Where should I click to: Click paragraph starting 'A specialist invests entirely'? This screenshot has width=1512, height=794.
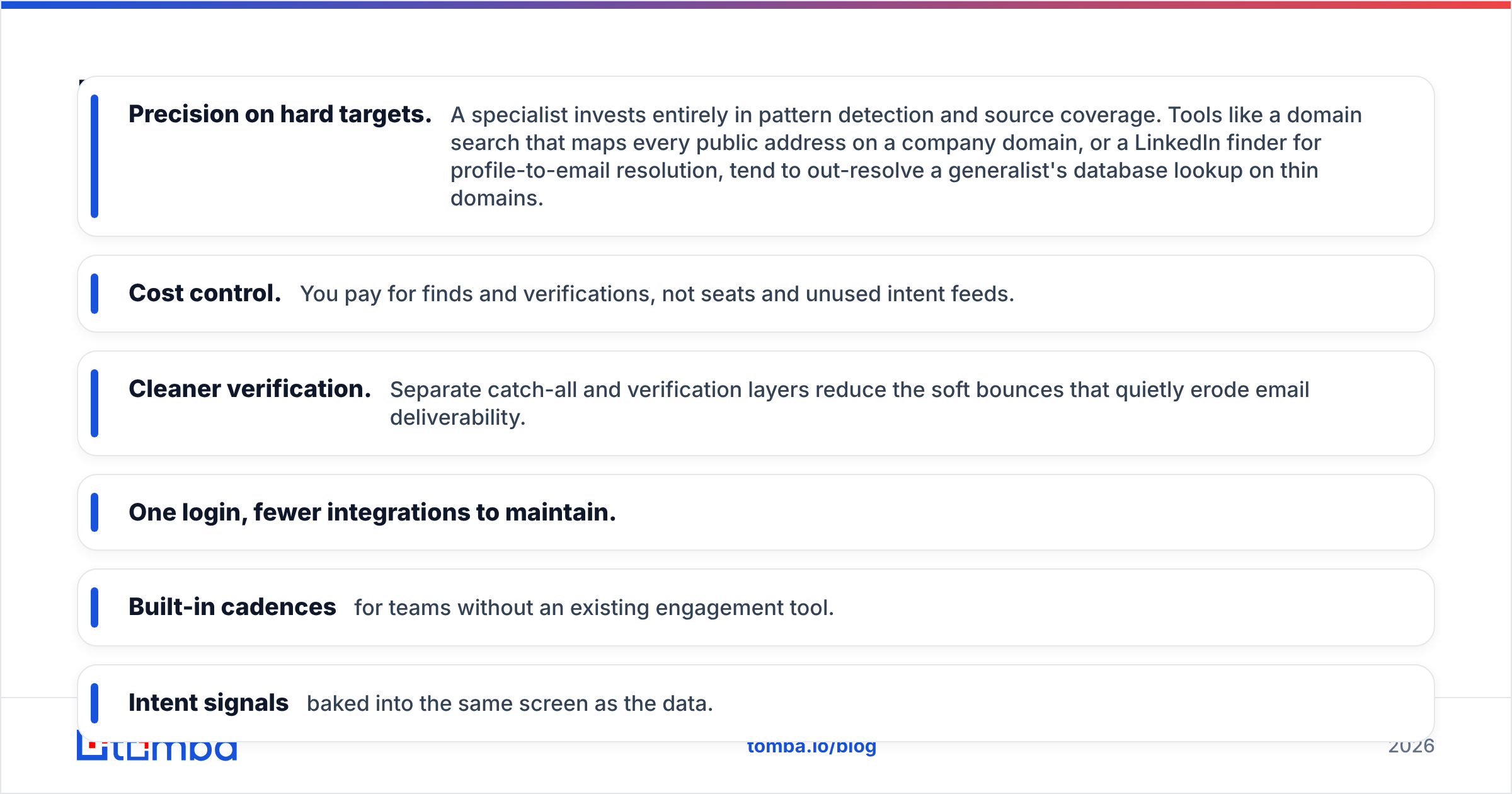pyautogui.click(x=906, y=156)
